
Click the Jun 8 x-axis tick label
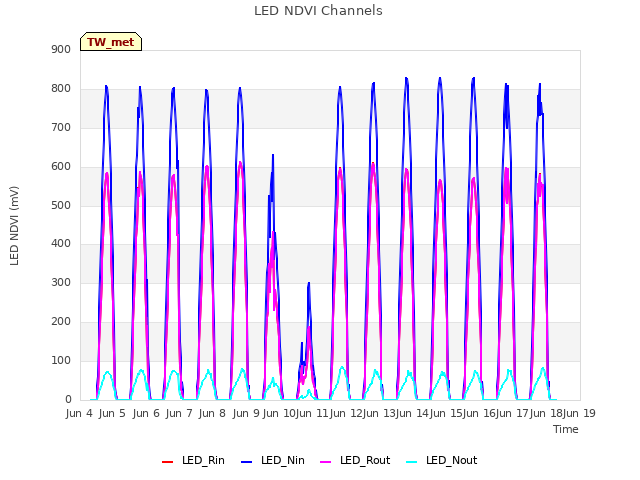212,414
